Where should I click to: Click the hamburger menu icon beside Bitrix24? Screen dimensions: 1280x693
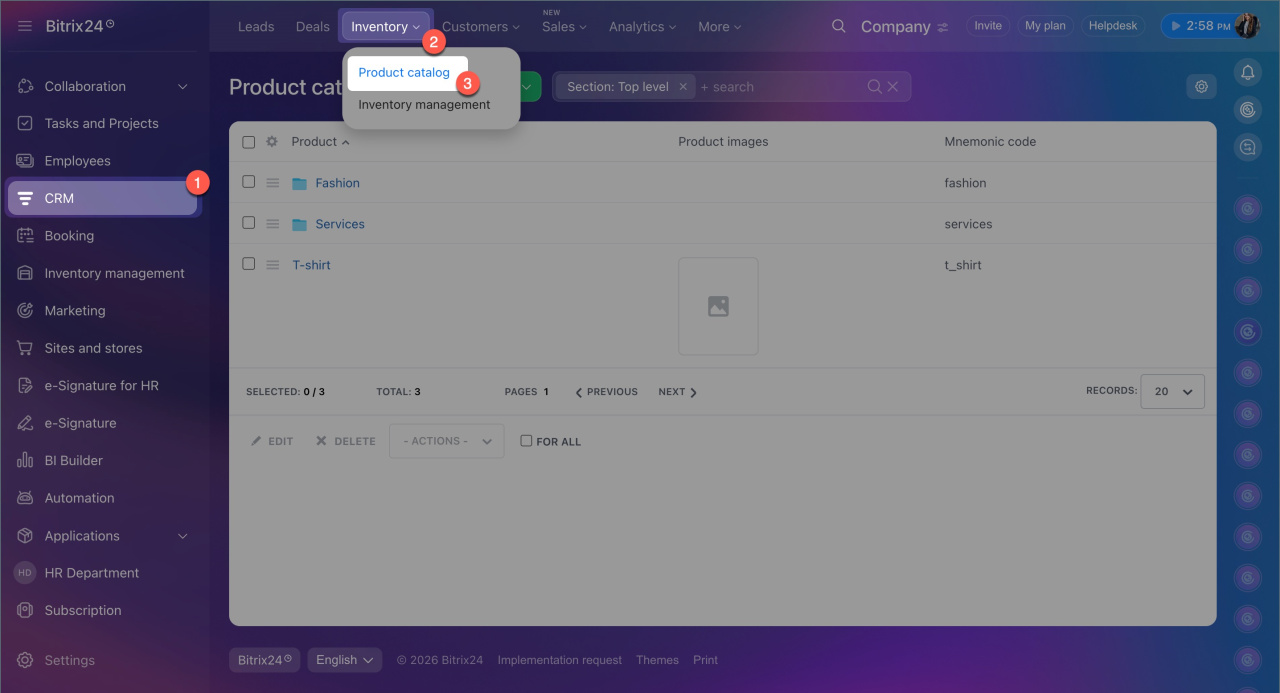coord(25,26)
